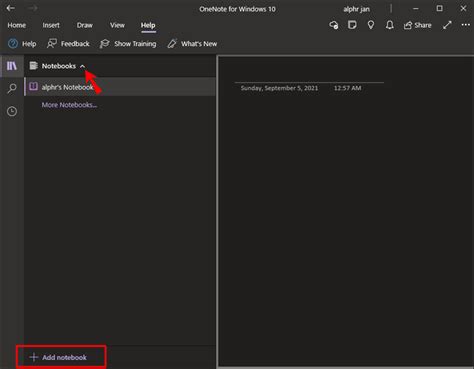Open the Feedback option
This screenshot has width=474, height=369.
click(x=68, y=44)
